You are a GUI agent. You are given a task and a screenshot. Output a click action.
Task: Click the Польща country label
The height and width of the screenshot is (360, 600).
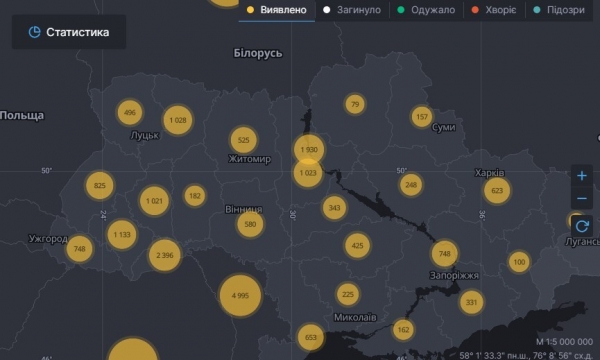pos(22,116)
